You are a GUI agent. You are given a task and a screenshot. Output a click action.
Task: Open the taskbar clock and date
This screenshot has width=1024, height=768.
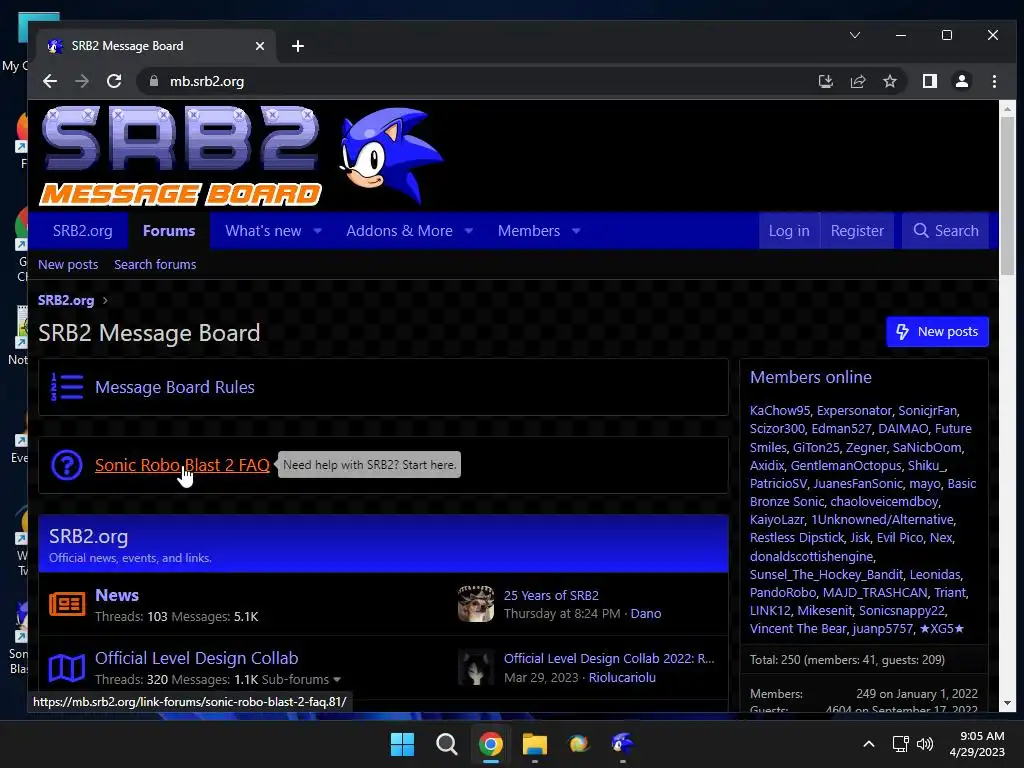(x=977, y=744)
